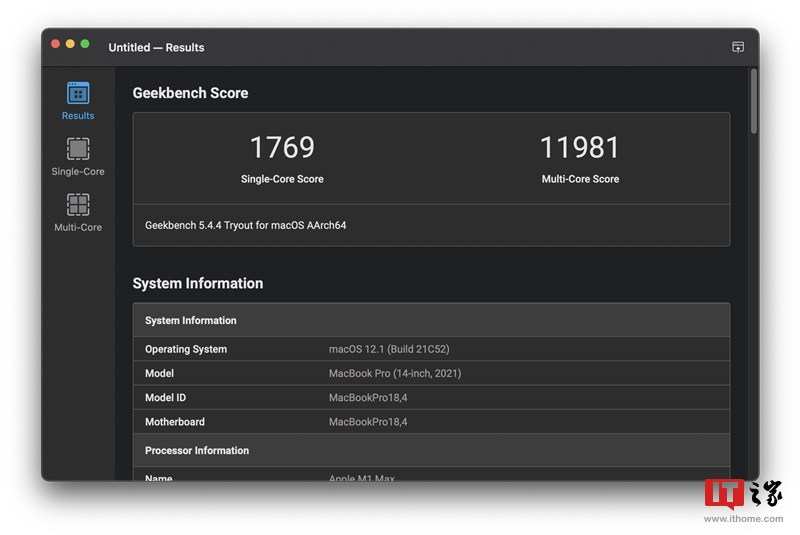
Task: Click the Model row showing MacBook Pro
Action: (431, 373)
